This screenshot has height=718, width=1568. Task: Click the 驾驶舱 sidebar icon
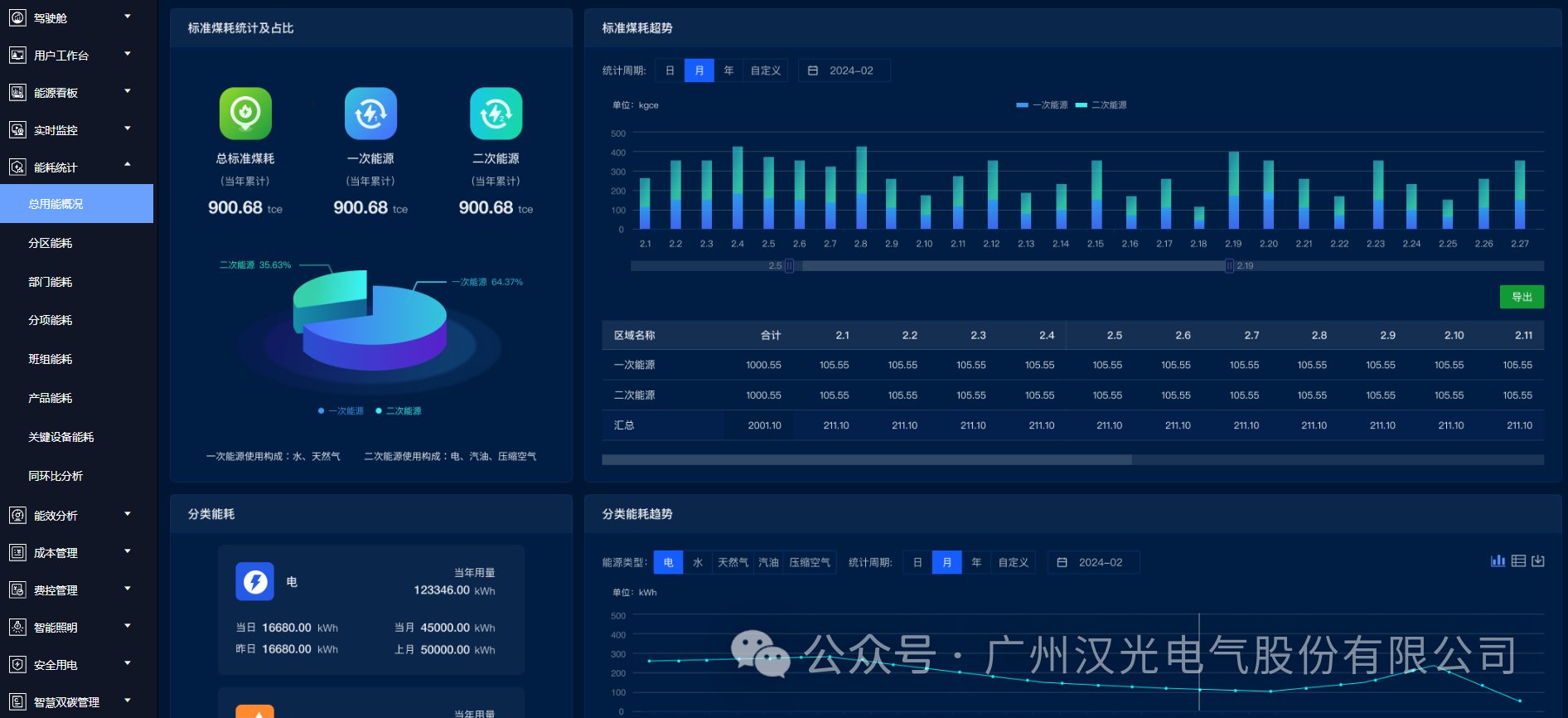pos(17,17)
